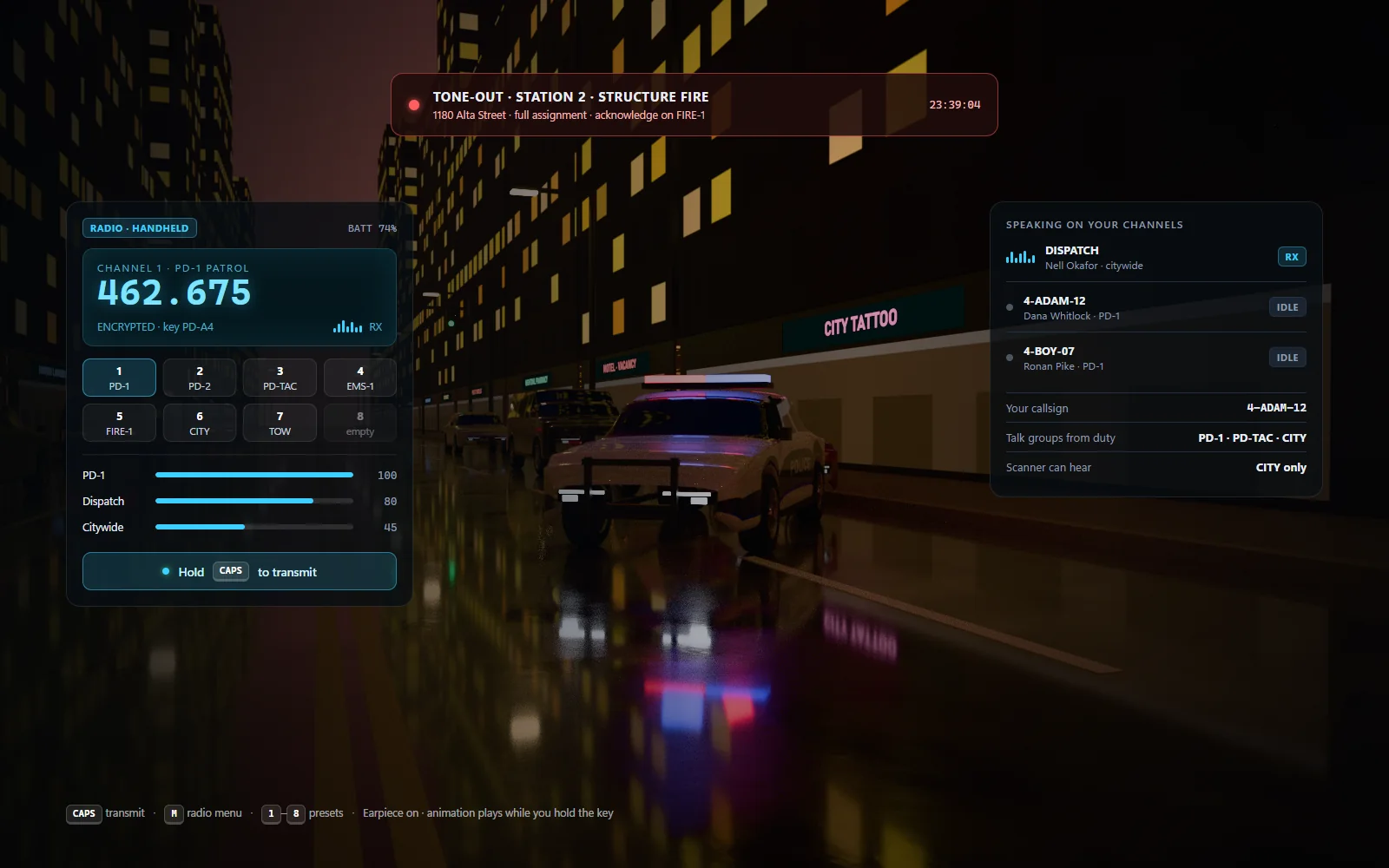1389x868 pixels.
Task: Click the 1180 Alta Street assignment line
Action: 569,115
